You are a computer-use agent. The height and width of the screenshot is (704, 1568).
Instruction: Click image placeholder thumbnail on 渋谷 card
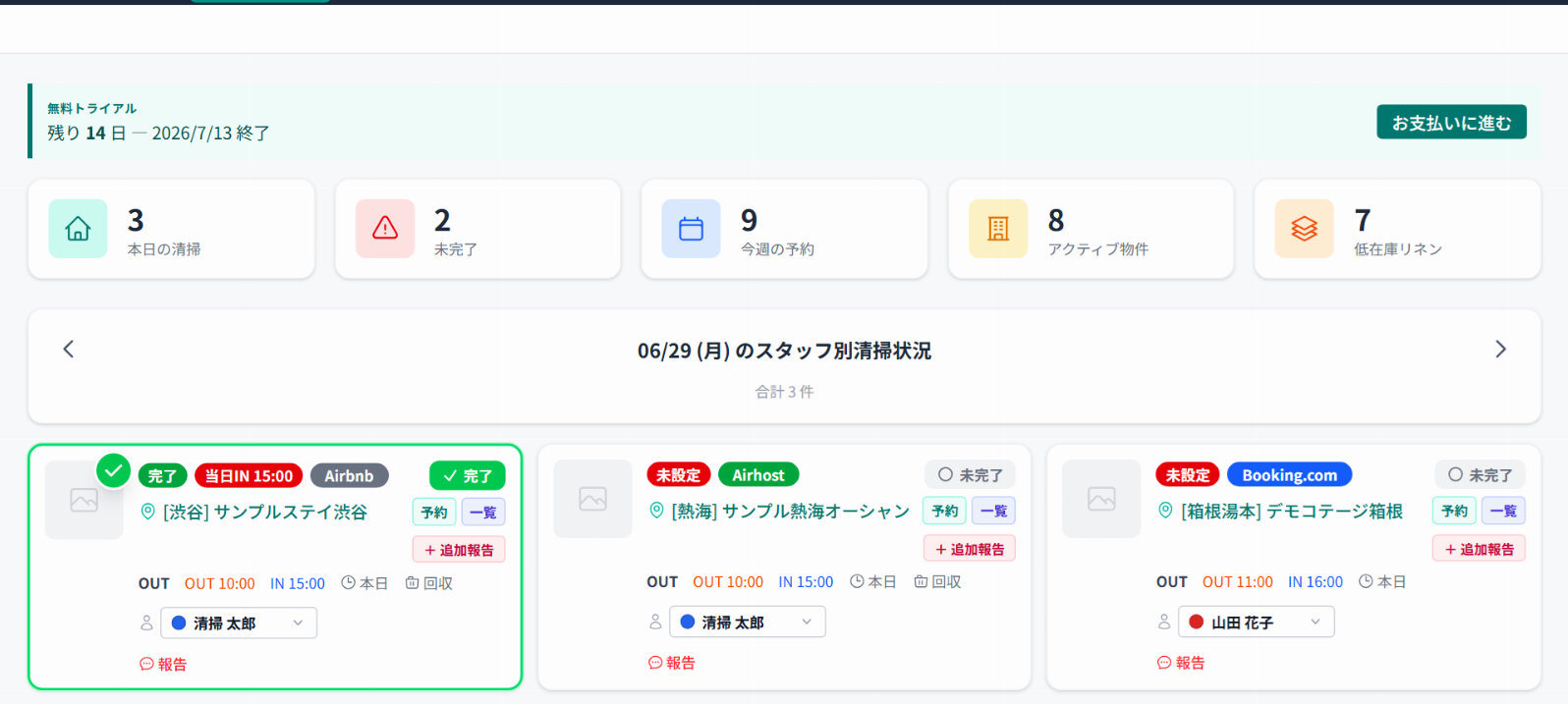[x=84, y=501]
